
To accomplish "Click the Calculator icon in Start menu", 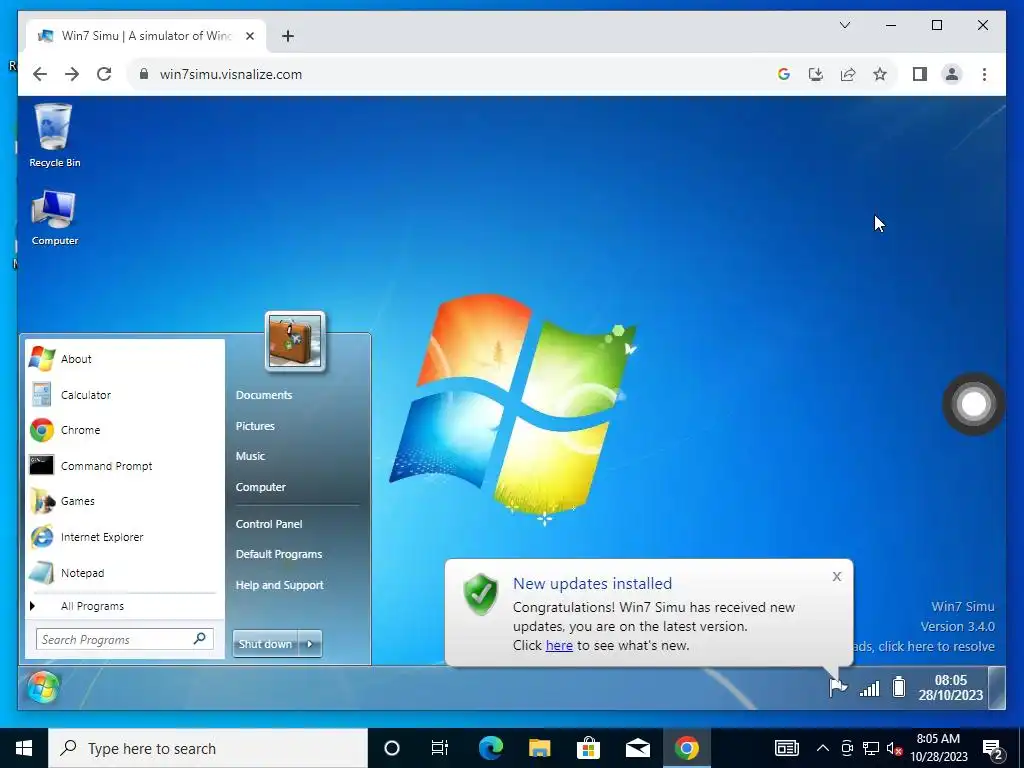I will tap(42, 394).
